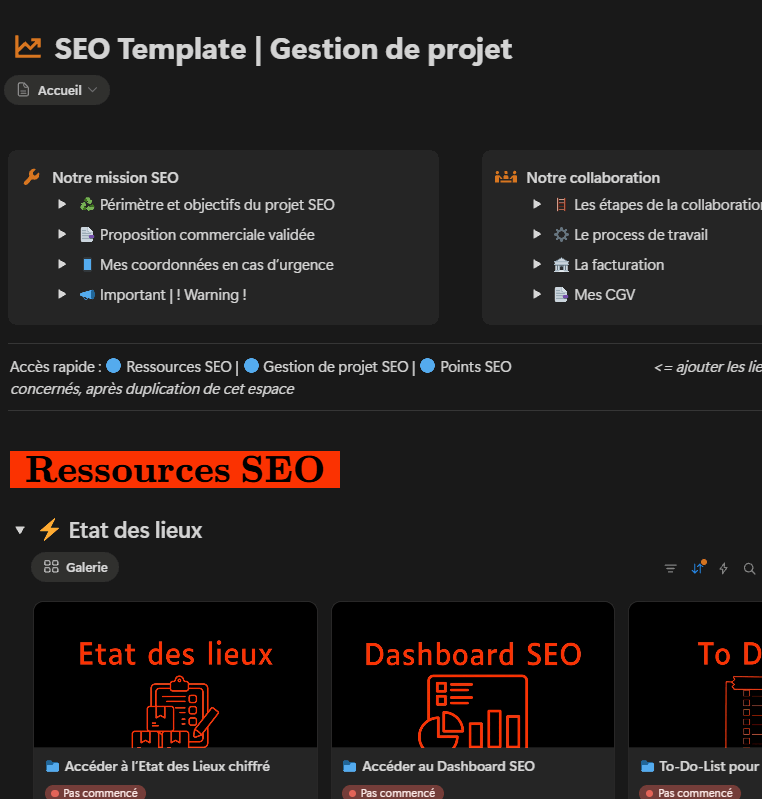
Task: Open the Gestion de projet SEO quick link
Action: 335,367
